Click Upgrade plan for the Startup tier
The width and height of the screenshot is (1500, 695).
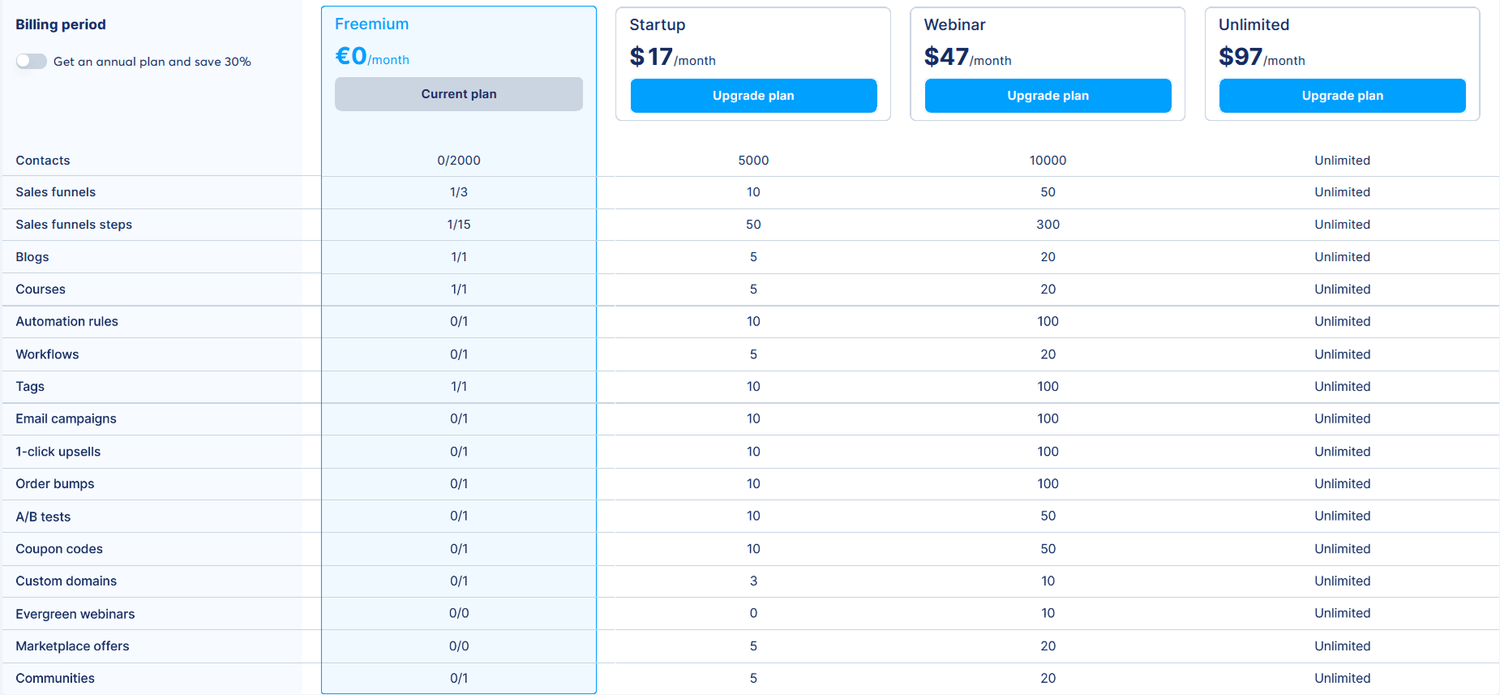point(753,95)
